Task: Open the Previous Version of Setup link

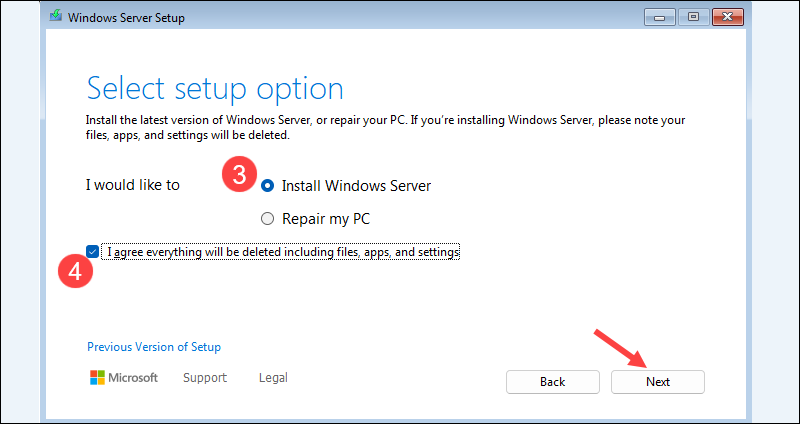Action: pyautogui.click(x=154, y=347)
